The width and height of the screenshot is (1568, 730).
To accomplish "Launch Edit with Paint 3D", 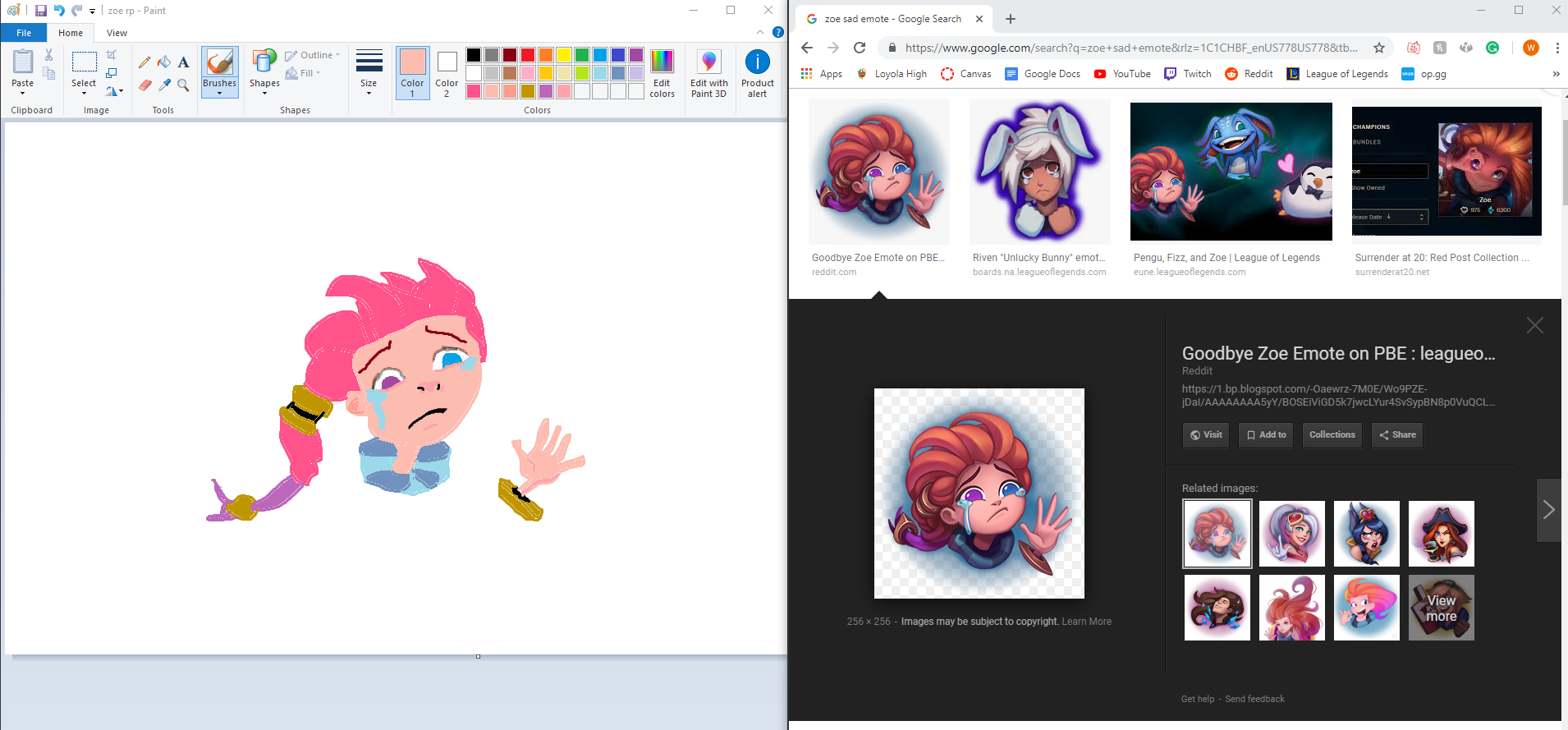I will [x=709, y=73].
